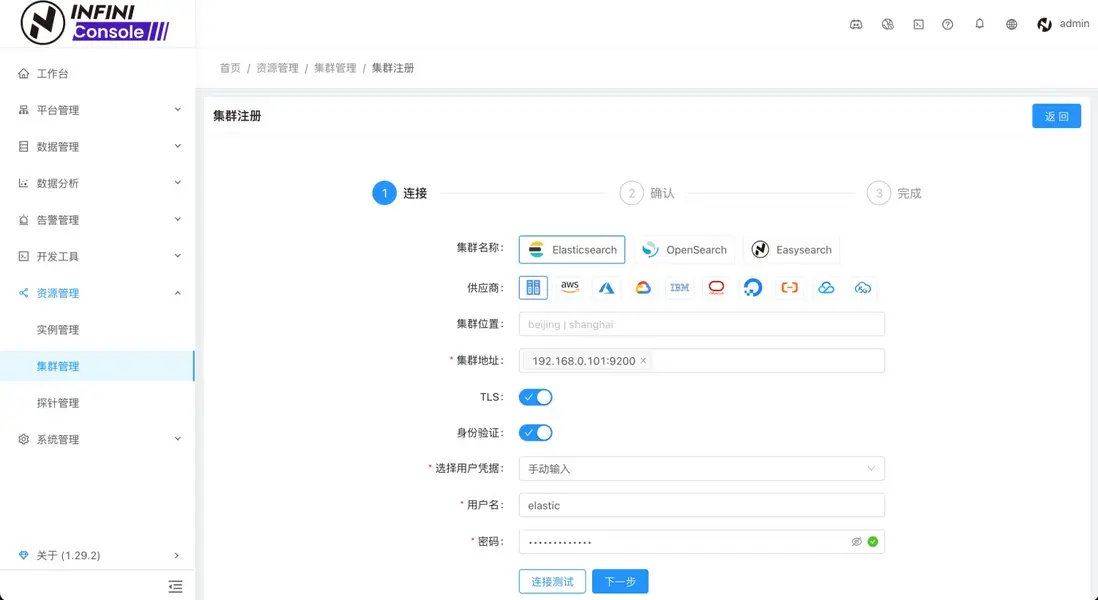1098x600 pixels.
Task: Select the on-premise server provider icon
Action: [533, 288]
